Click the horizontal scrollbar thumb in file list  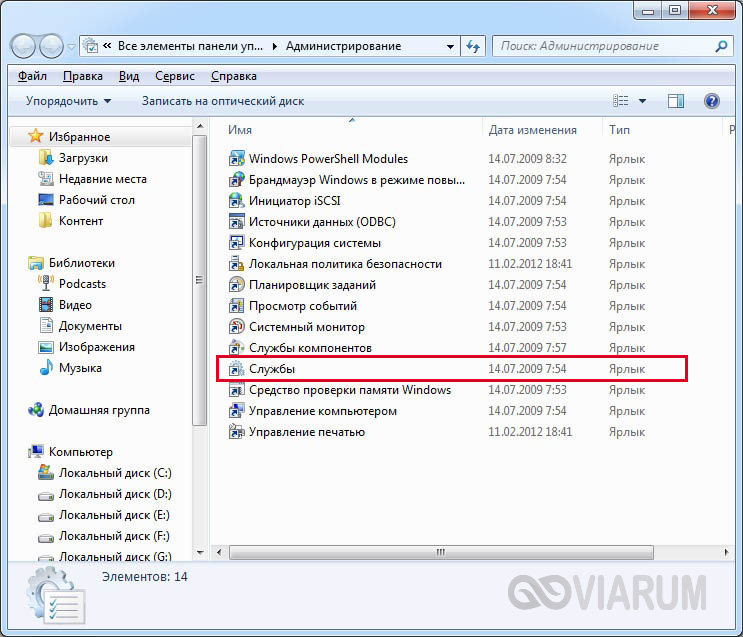(x=441, y=552)
